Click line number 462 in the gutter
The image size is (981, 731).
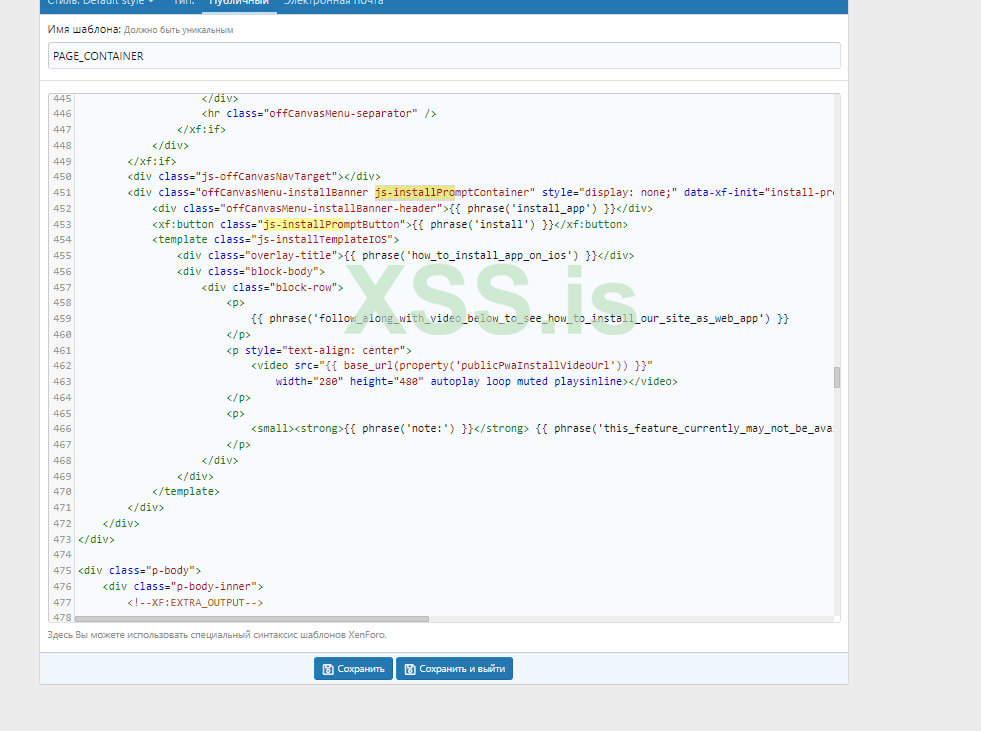point(62,366)
